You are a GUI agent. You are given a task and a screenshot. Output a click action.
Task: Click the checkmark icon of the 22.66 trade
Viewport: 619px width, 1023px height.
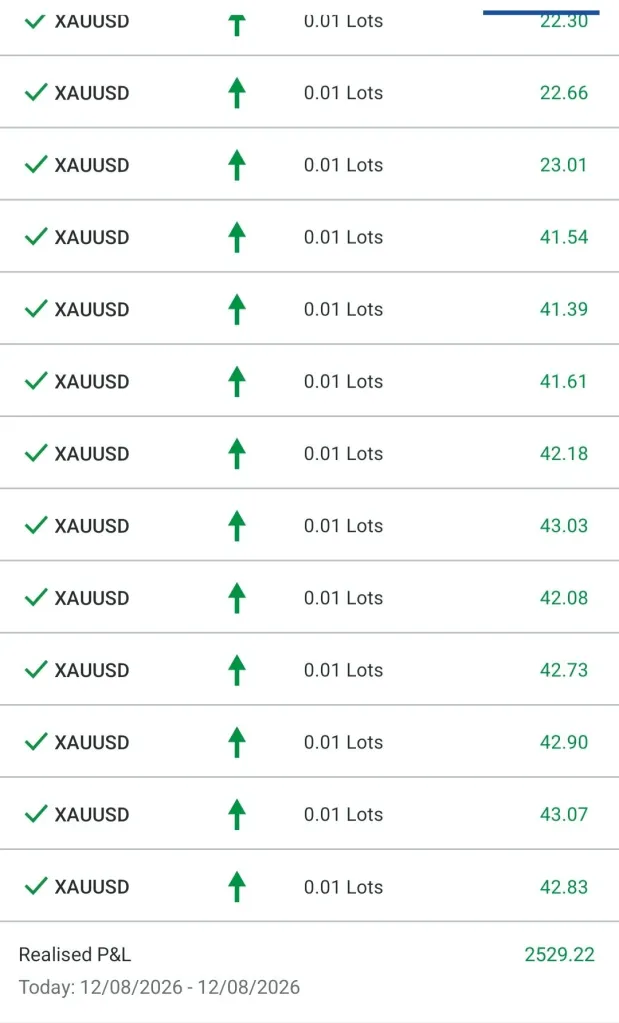click(x=36, y=92)
